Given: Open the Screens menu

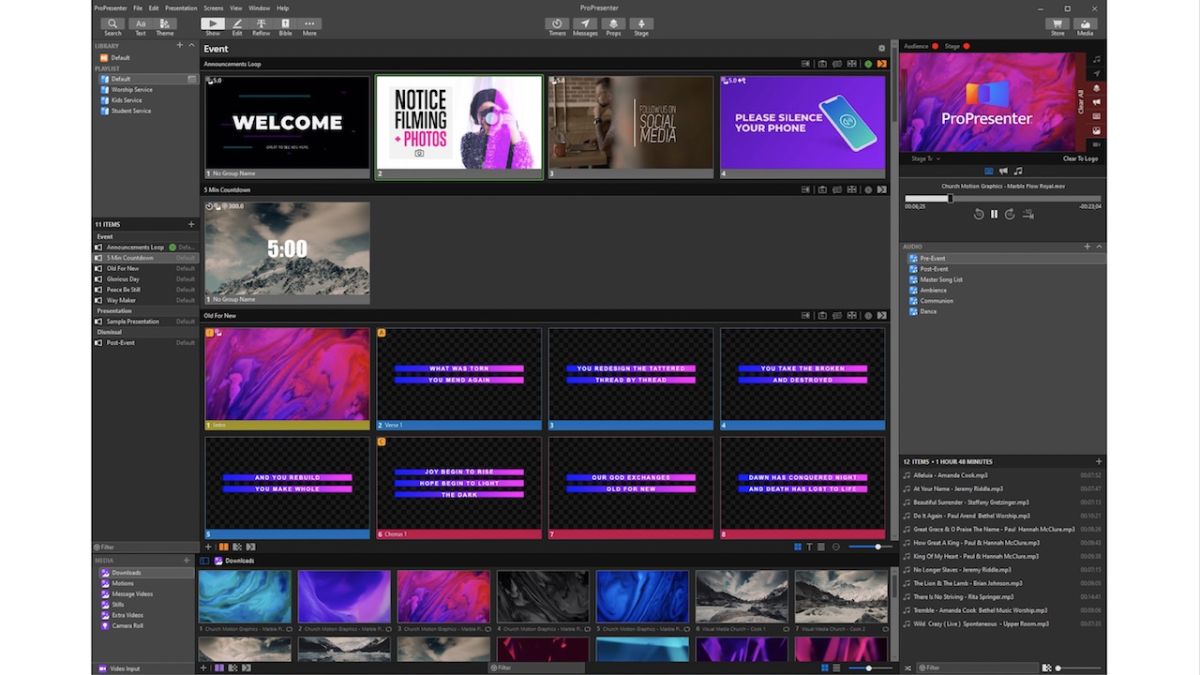Looking at the screenshot, I should pyautogui.click(x=213, y=8).
